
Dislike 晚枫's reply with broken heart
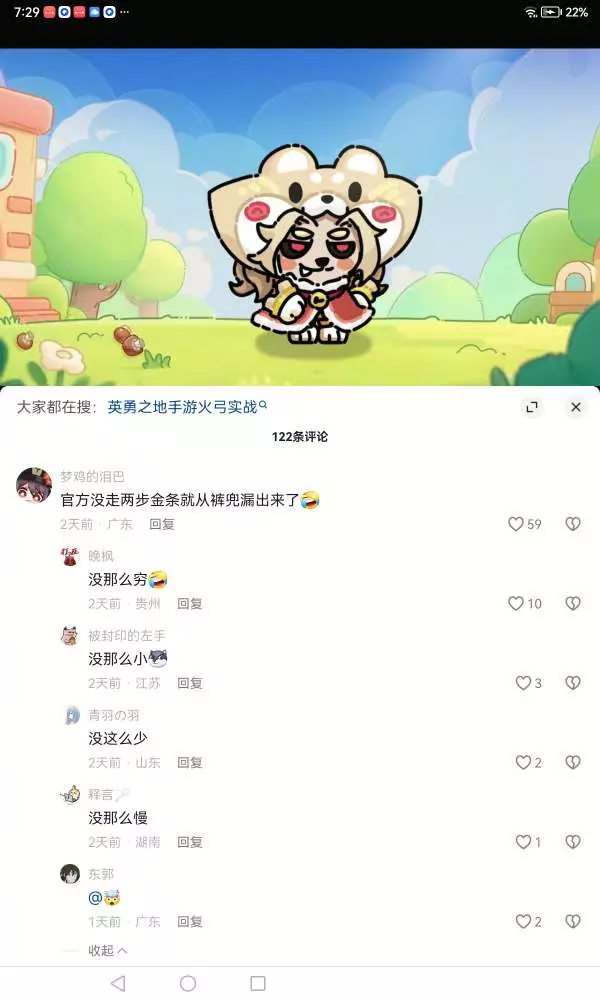(x=573, y=603)
